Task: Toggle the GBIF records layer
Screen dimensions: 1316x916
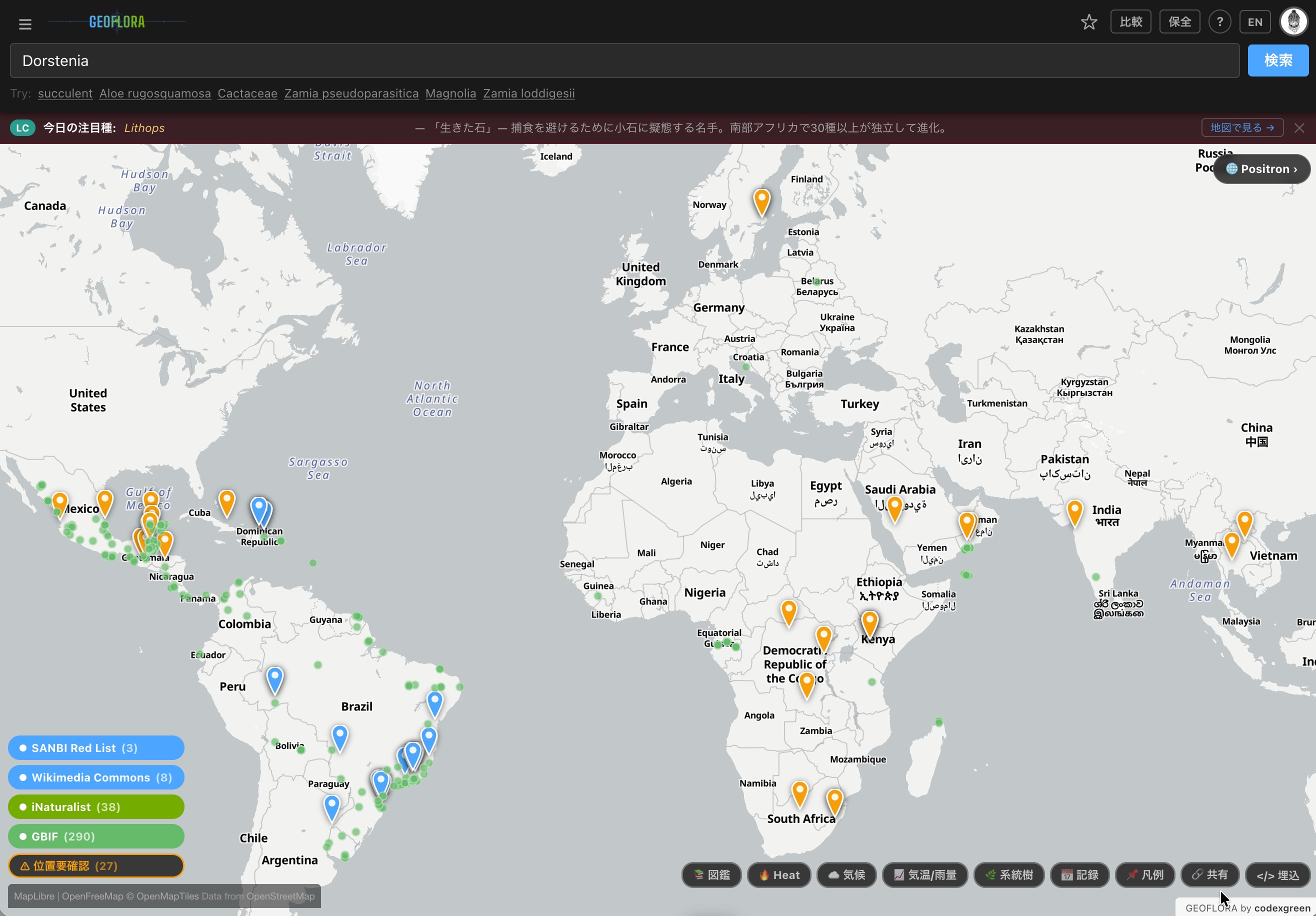Action: pyautogui.click(x=95, y=835)
